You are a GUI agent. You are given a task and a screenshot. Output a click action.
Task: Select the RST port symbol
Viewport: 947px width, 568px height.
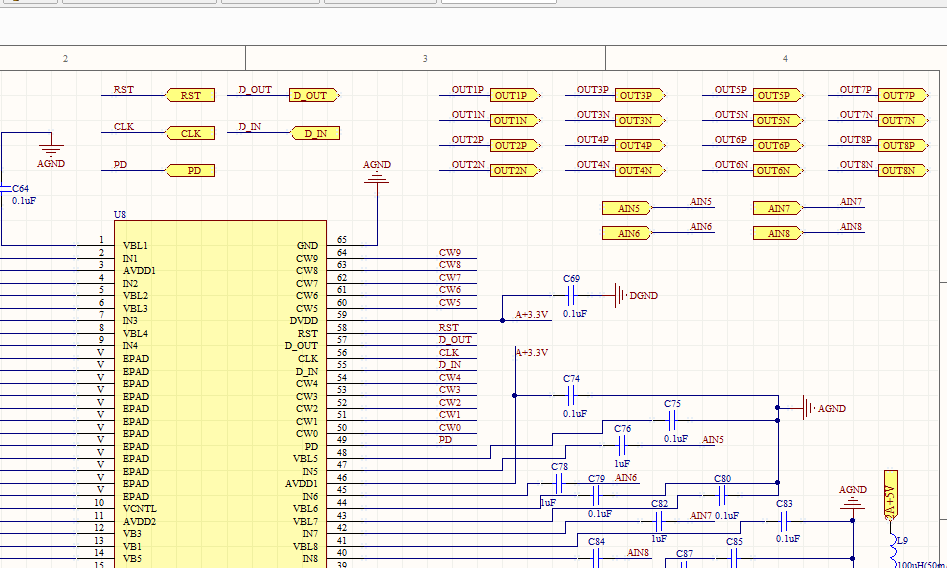click(x=190, y=96)
